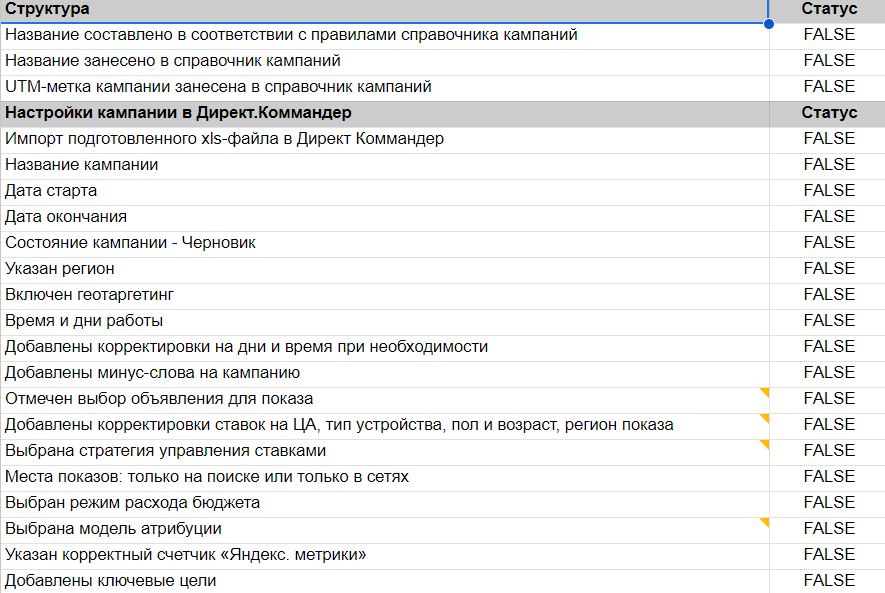Image resolution: width=885 pixels, height=593 pixels.
Task: Click the FALSE status for "Дата старта"
Action: pyautogui.click(x=829, y=190)
